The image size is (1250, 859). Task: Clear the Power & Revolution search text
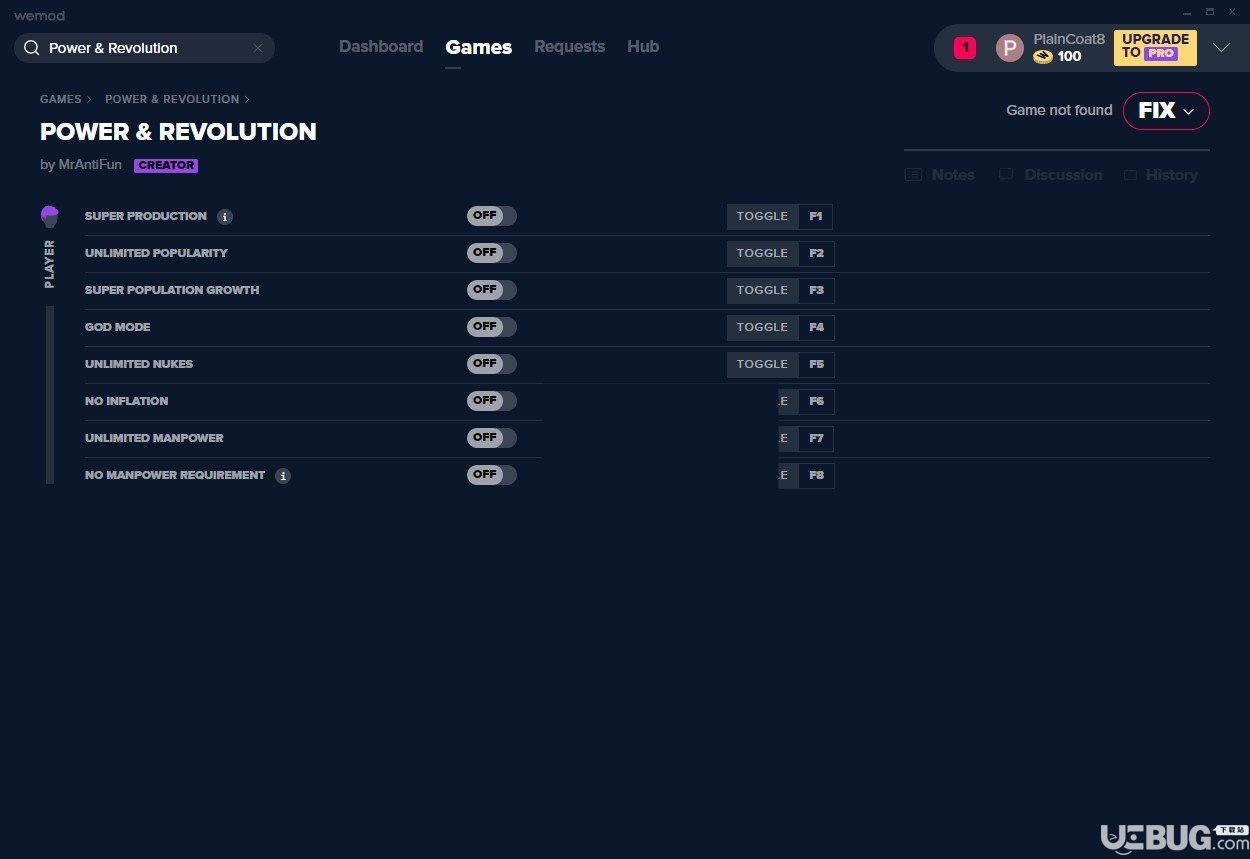258,48
